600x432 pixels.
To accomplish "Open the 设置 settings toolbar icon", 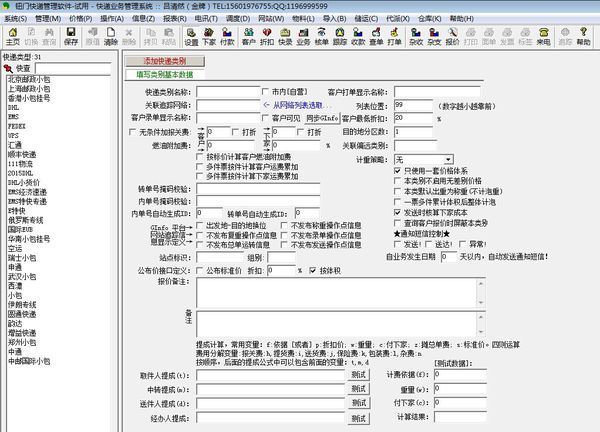I will [191, 37].
